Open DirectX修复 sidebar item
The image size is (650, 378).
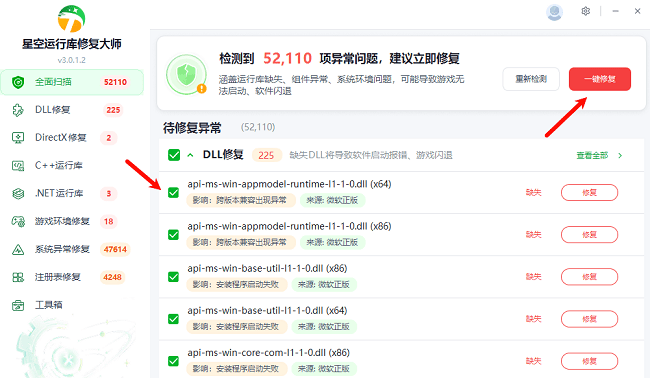click(x=72, y=138)
